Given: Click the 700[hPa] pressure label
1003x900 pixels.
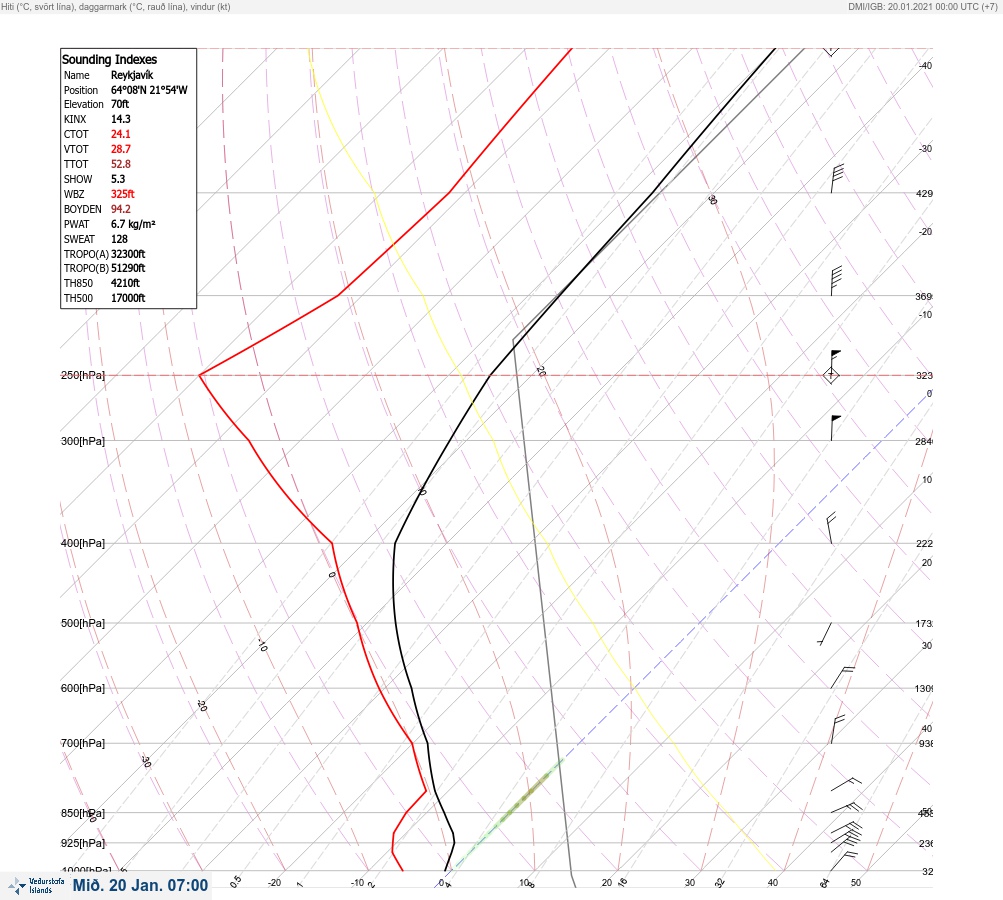Looking at the screenshot, I should coord(83,743).
